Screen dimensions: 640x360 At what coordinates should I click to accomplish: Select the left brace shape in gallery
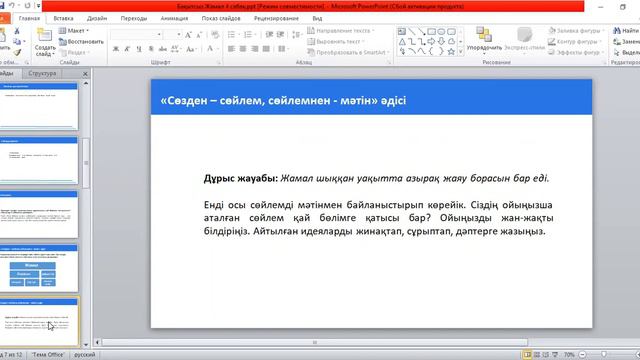tap(431, 52)
